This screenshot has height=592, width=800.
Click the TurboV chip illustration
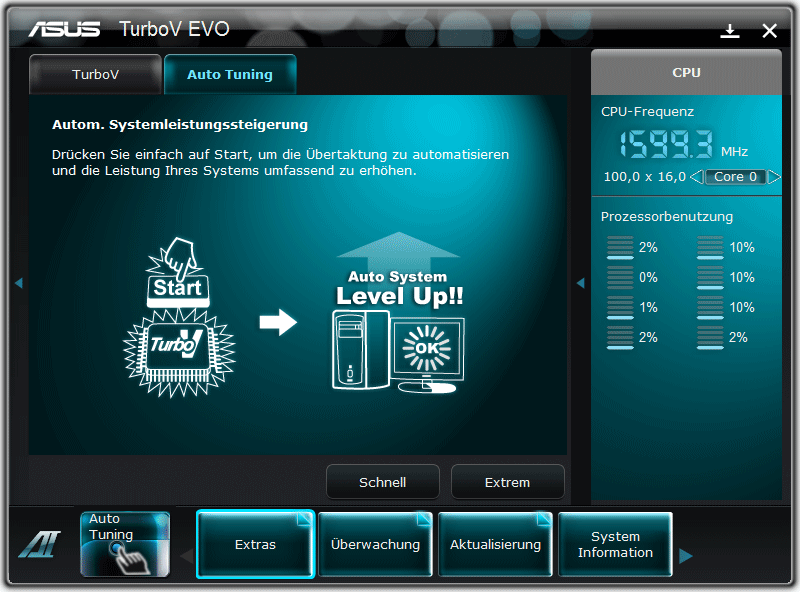click(179, 353)
